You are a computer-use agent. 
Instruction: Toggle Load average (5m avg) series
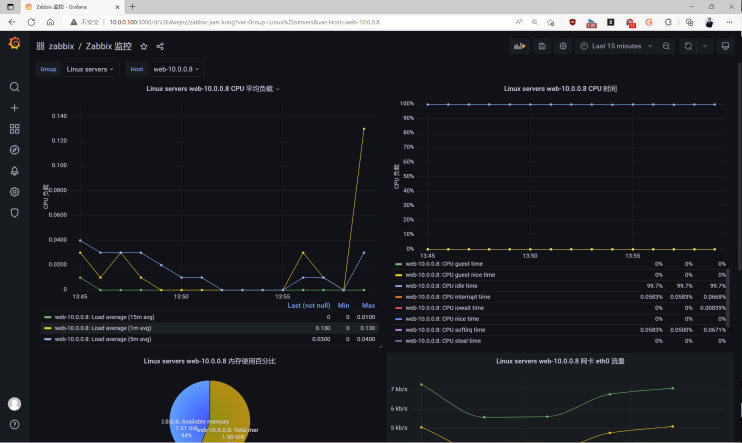(x=103, y=339)
